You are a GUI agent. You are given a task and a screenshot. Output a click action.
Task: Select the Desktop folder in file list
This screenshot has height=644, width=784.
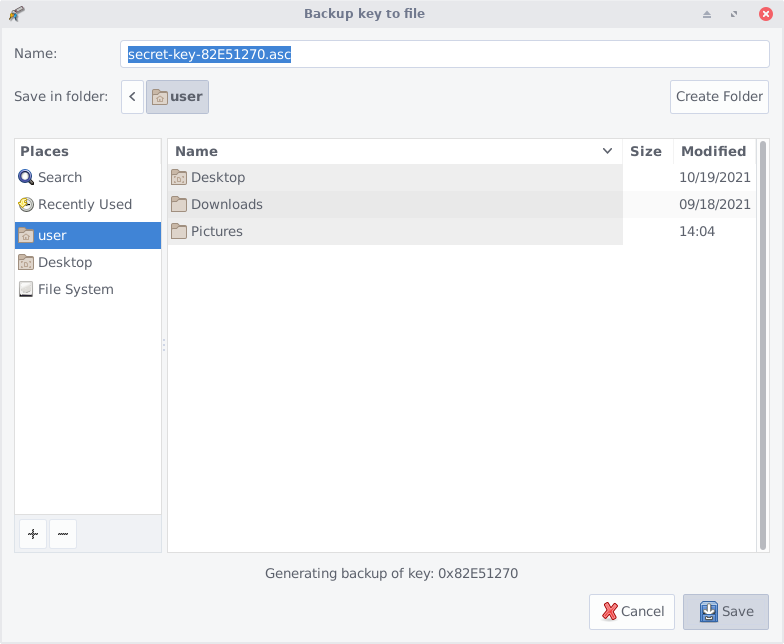coord(217,177)
